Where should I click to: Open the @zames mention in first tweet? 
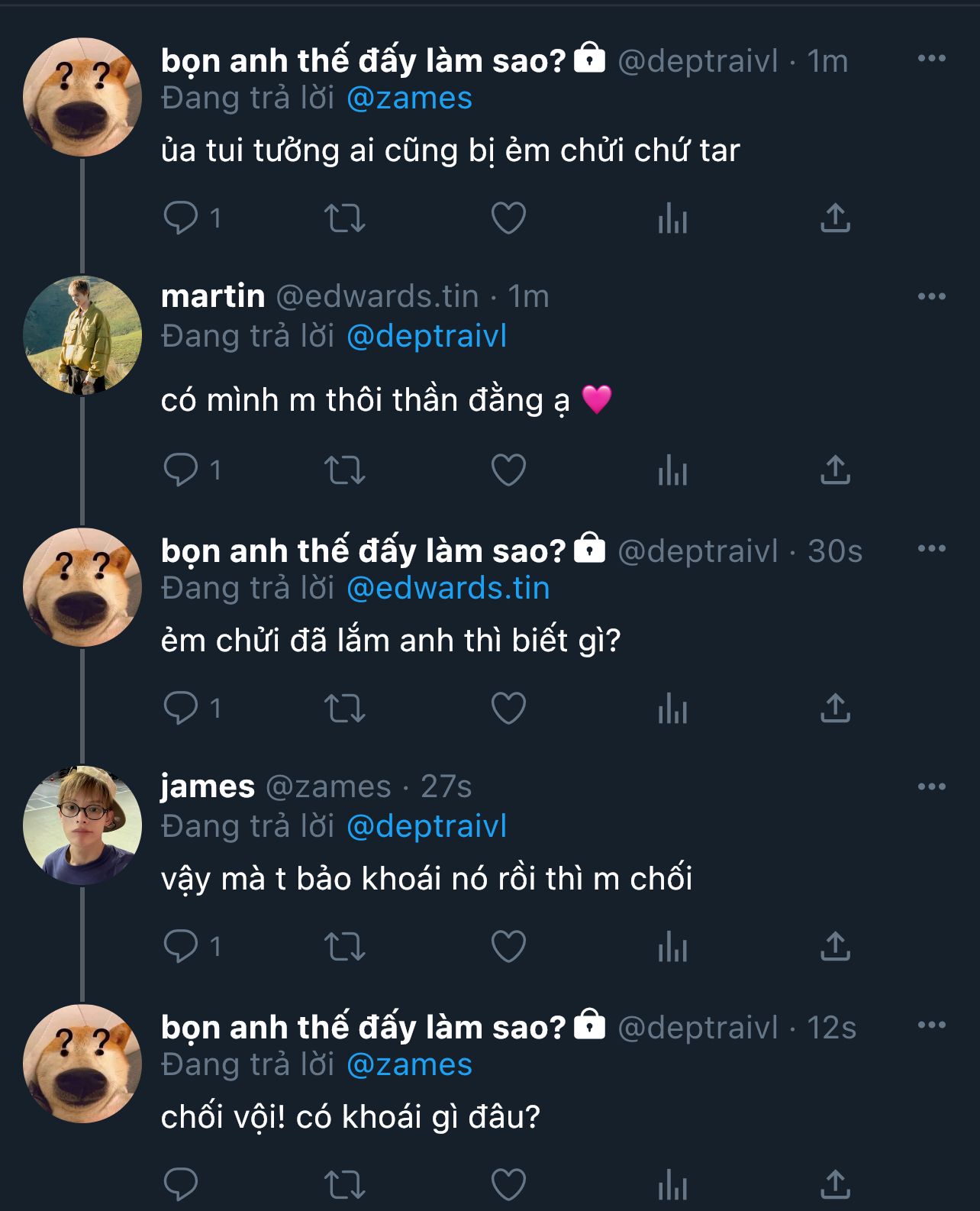point(409,98)
